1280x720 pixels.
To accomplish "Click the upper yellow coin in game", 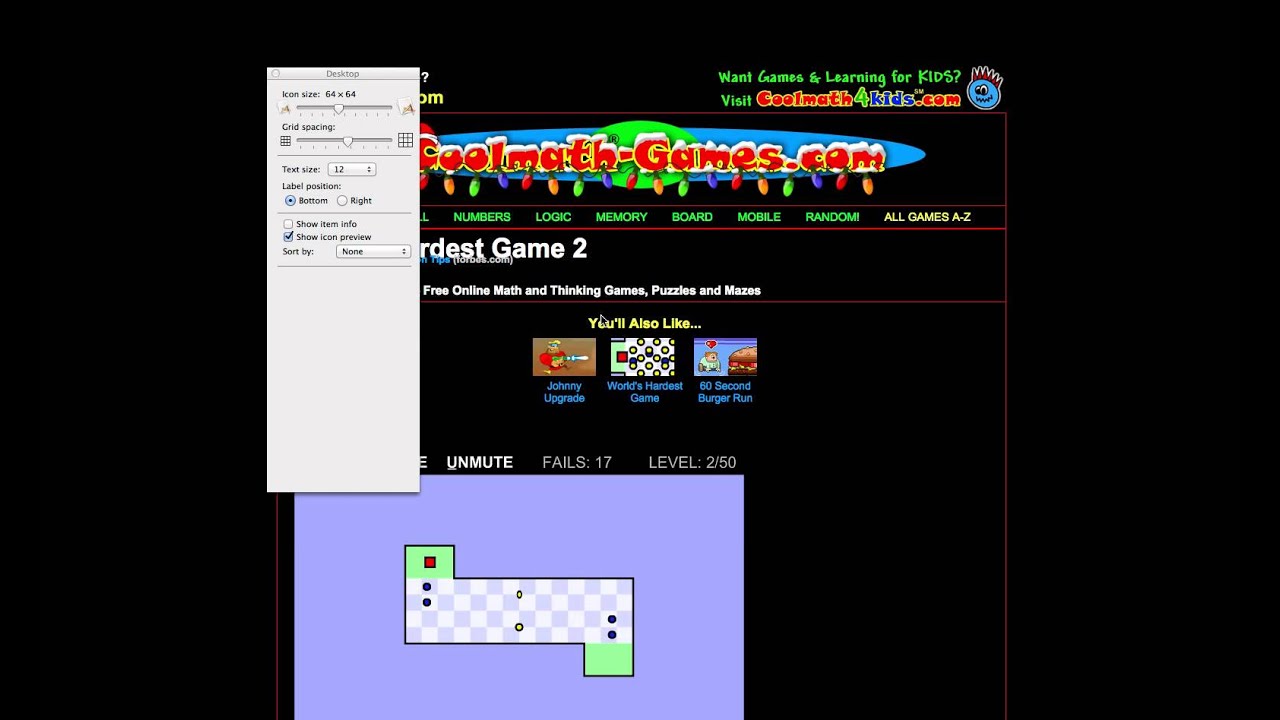I will tap(519, 595).
